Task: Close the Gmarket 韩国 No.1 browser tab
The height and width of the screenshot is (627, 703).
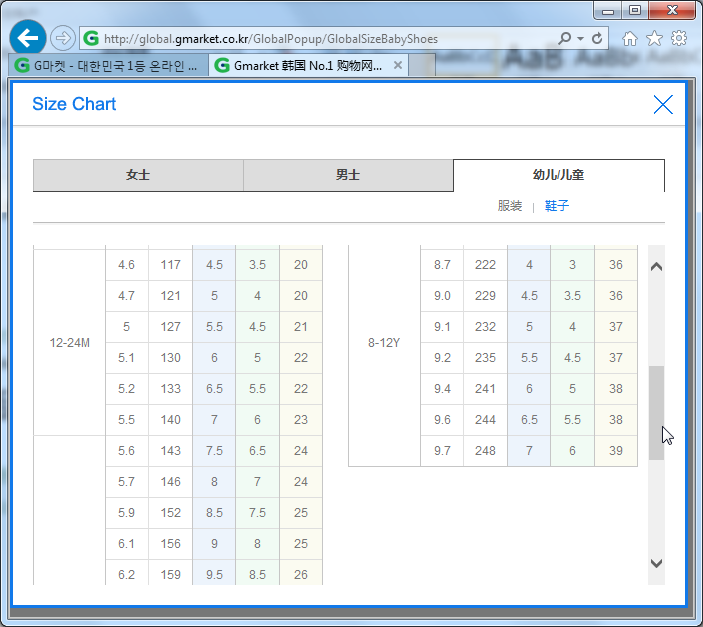Action: 398,65
